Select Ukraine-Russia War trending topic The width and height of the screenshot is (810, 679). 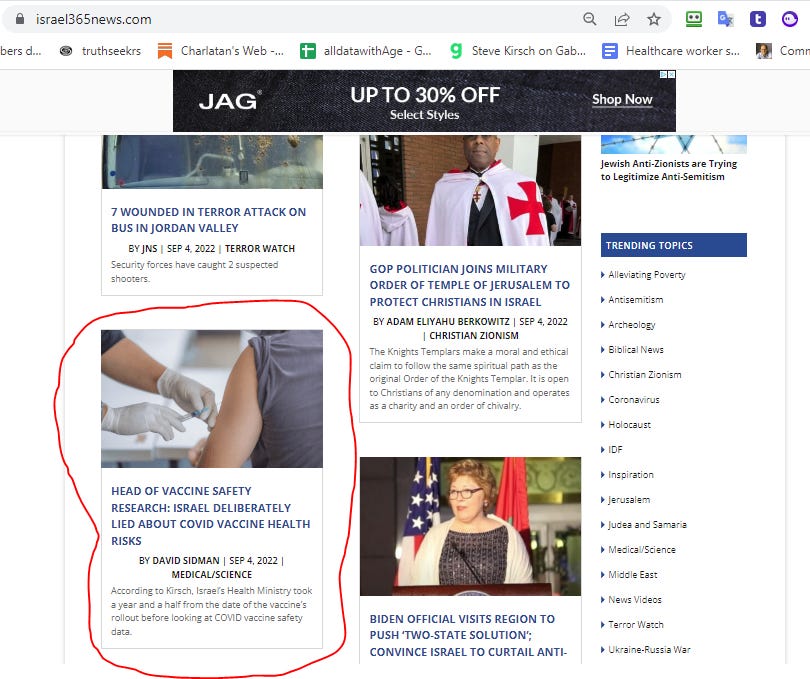(x=649, y=650)
